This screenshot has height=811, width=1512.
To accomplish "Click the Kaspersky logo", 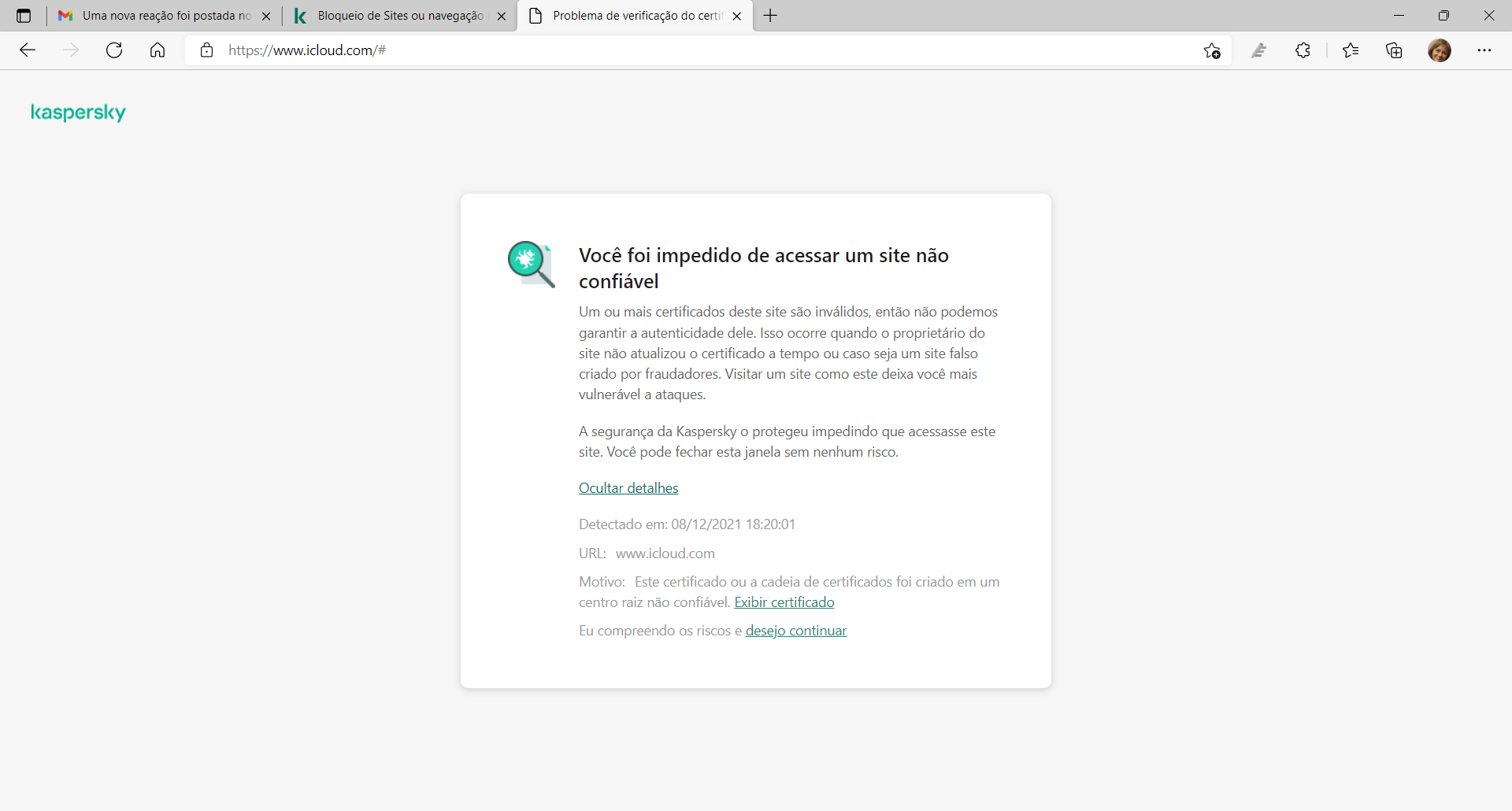I will (x=78, y=113).
